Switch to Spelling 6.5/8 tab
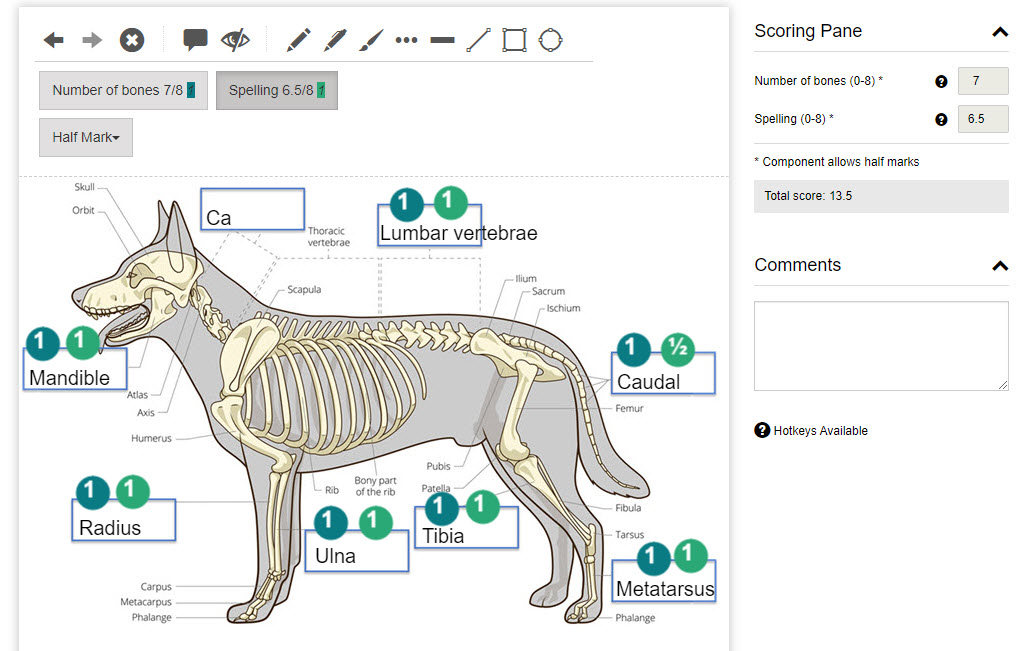Screen dimensions: 1033x651 pos(276,90)
